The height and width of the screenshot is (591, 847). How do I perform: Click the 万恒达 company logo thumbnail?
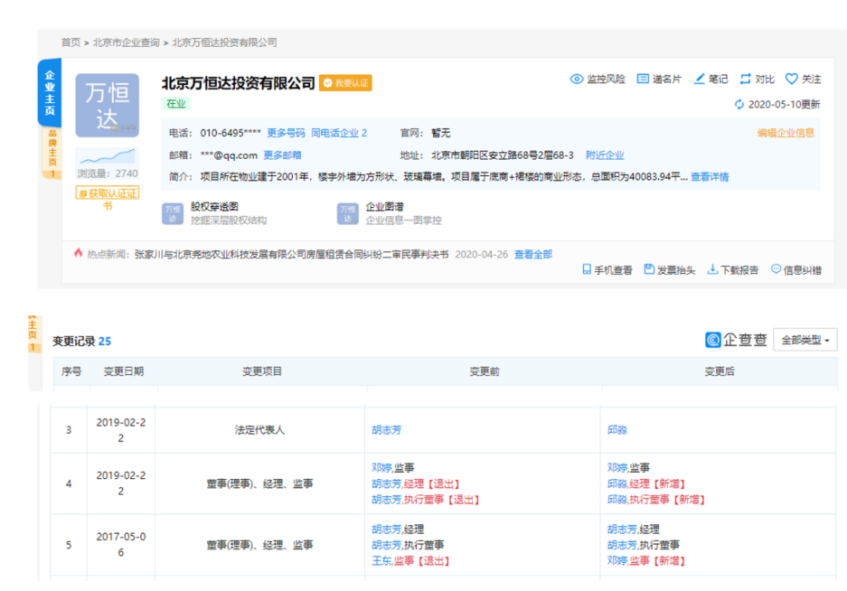(107, 105)
